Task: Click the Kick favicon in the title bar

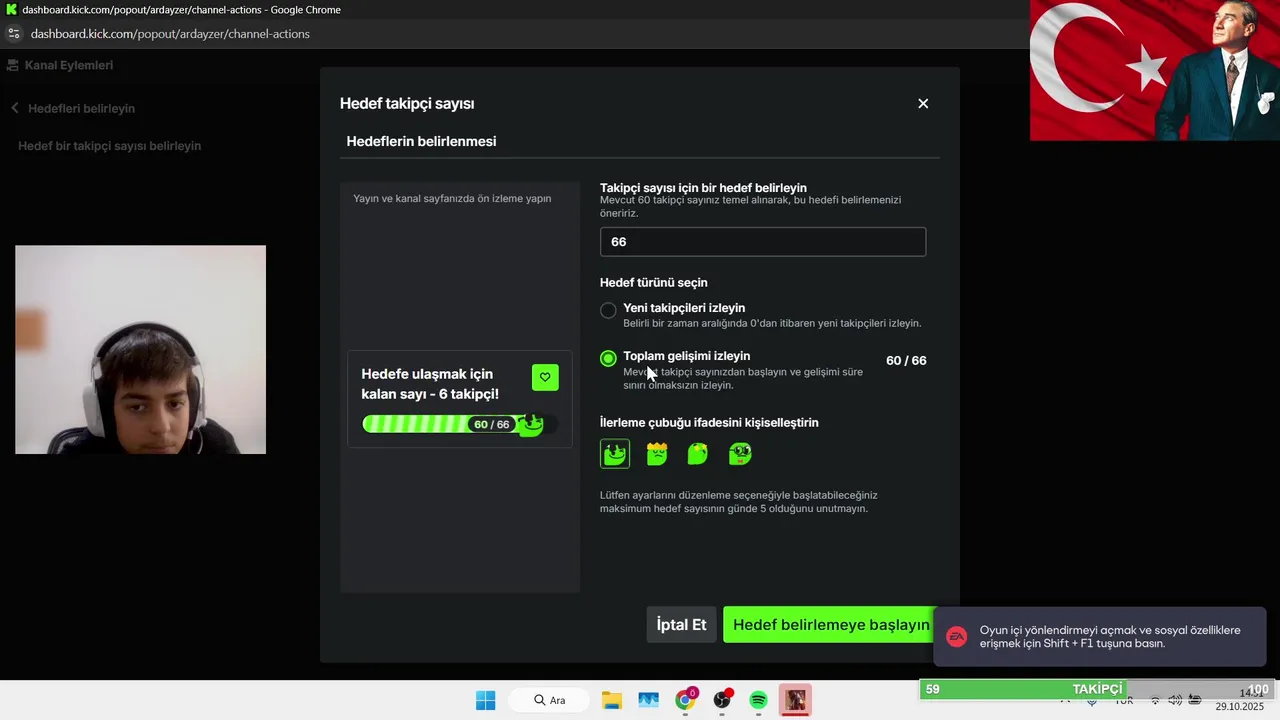Action: coord(11,9)
